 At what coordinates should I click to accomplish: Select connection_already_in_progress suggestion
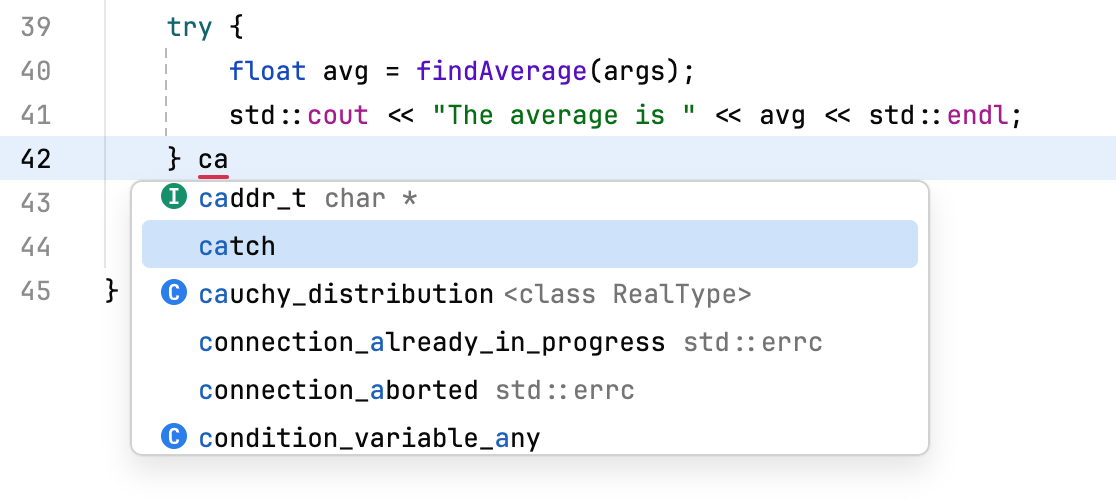pos(432,342)
